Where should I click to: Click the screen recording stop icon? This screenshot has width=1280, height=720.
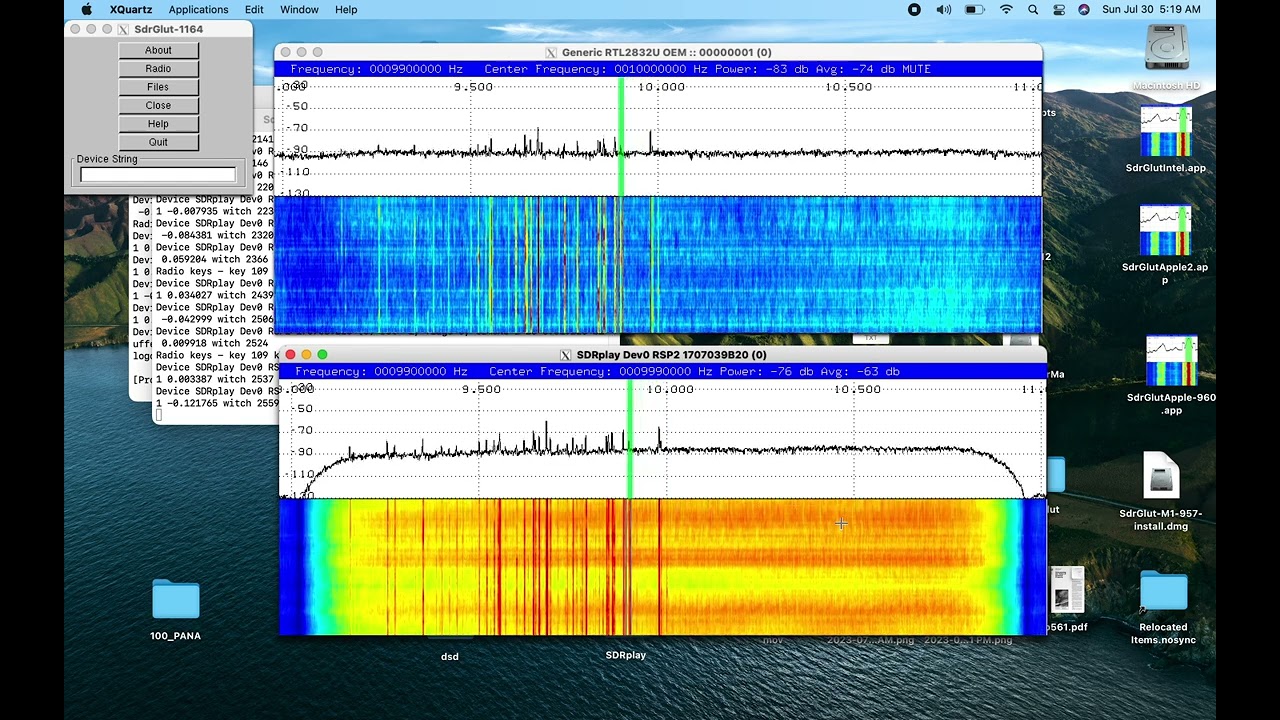(914, 9)
